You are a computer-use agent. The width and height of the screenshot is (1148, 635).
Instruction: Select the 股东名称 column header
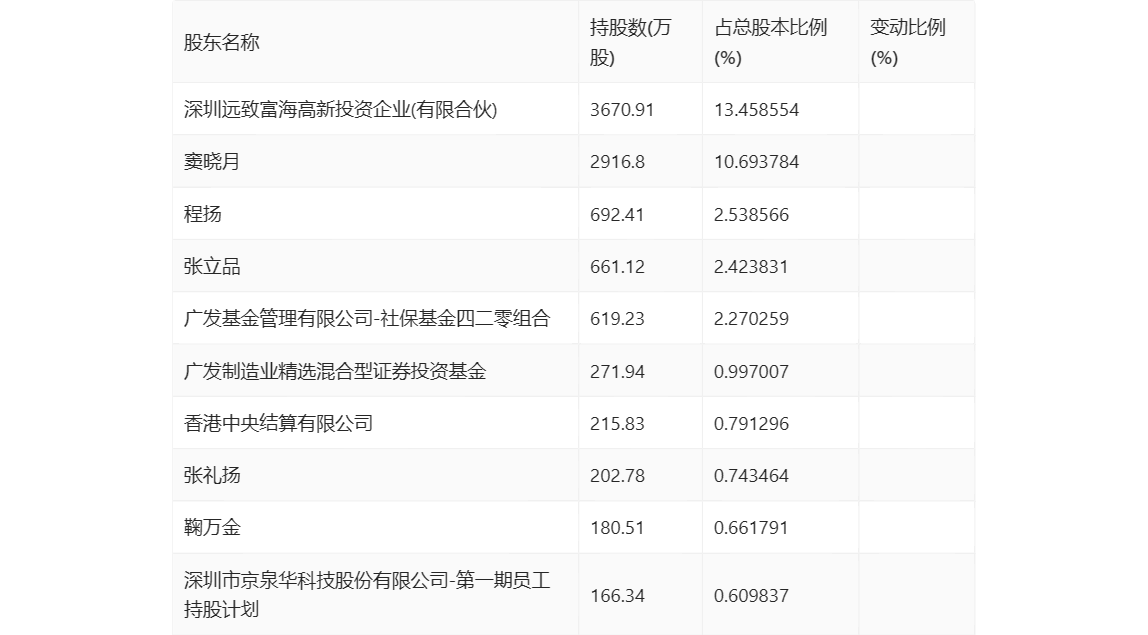(221, 42)
